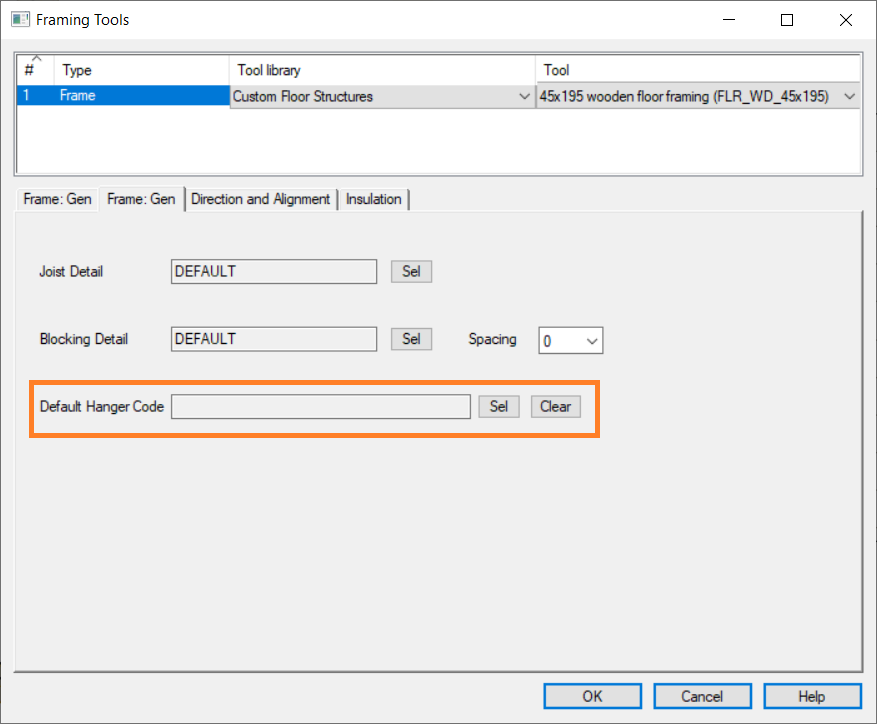The width and height of the screenshot is (877, 724).
Task: Click Sel button next to Blocking Detail
Action: pyautogui.click(x=411, y=339)
